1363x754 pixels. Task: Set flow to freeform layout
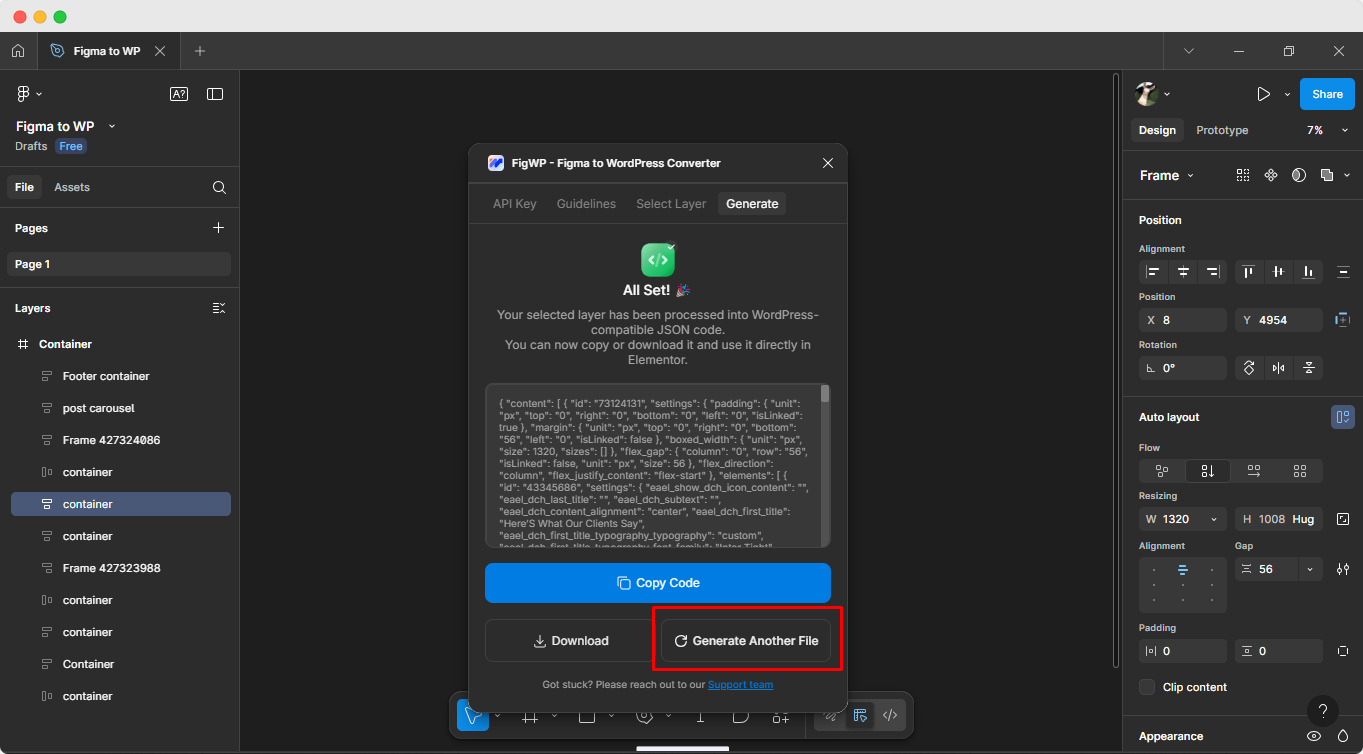coord(1162,471)
